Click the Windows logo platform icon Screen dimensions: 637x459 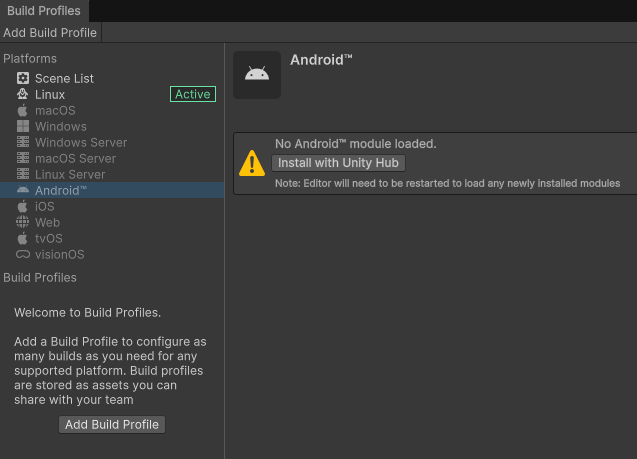point(23,126)
